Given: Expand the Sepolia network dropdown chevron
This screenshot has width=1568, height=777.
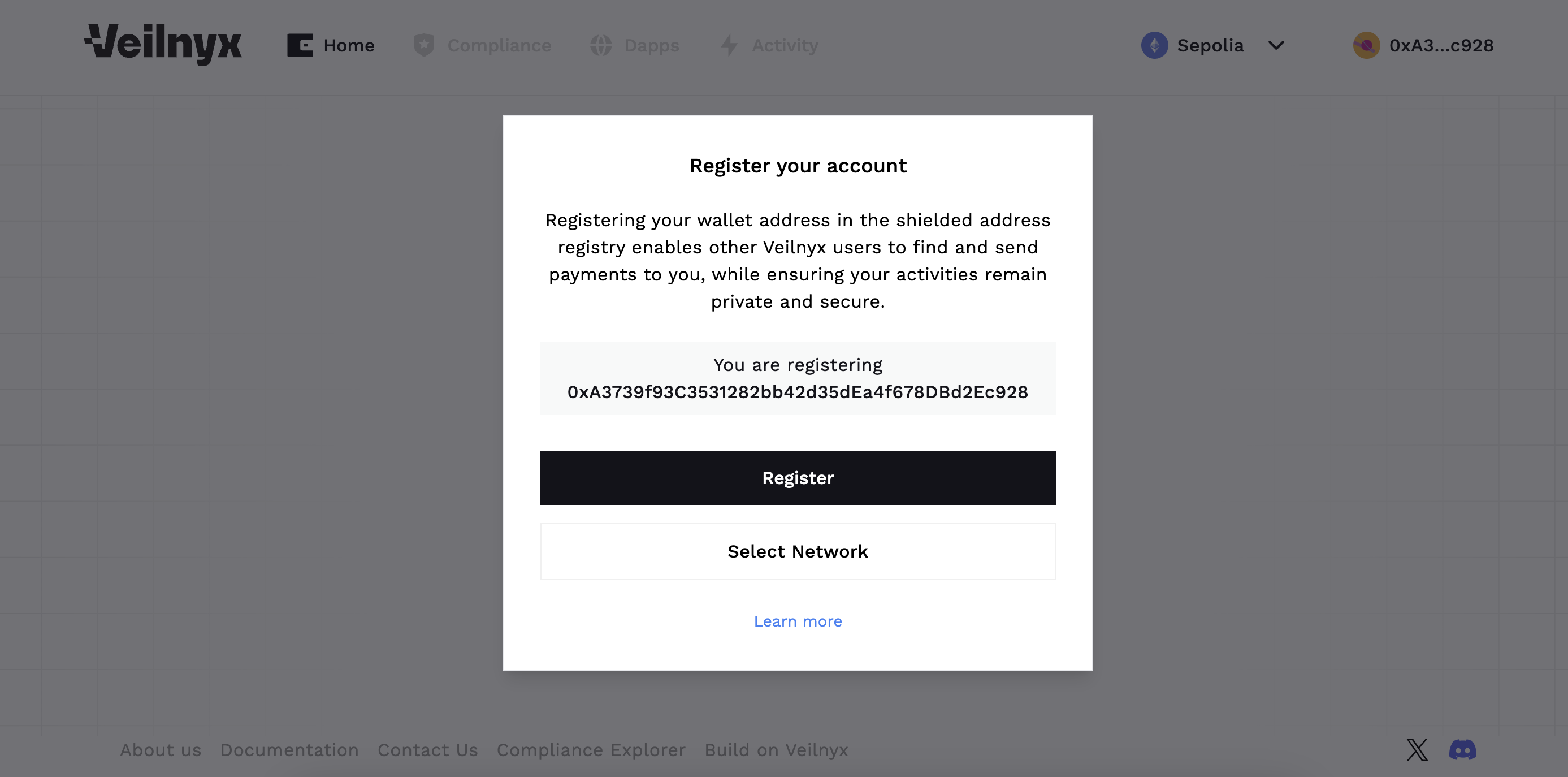Looking at the screenshot, I should click(1276, 45).
